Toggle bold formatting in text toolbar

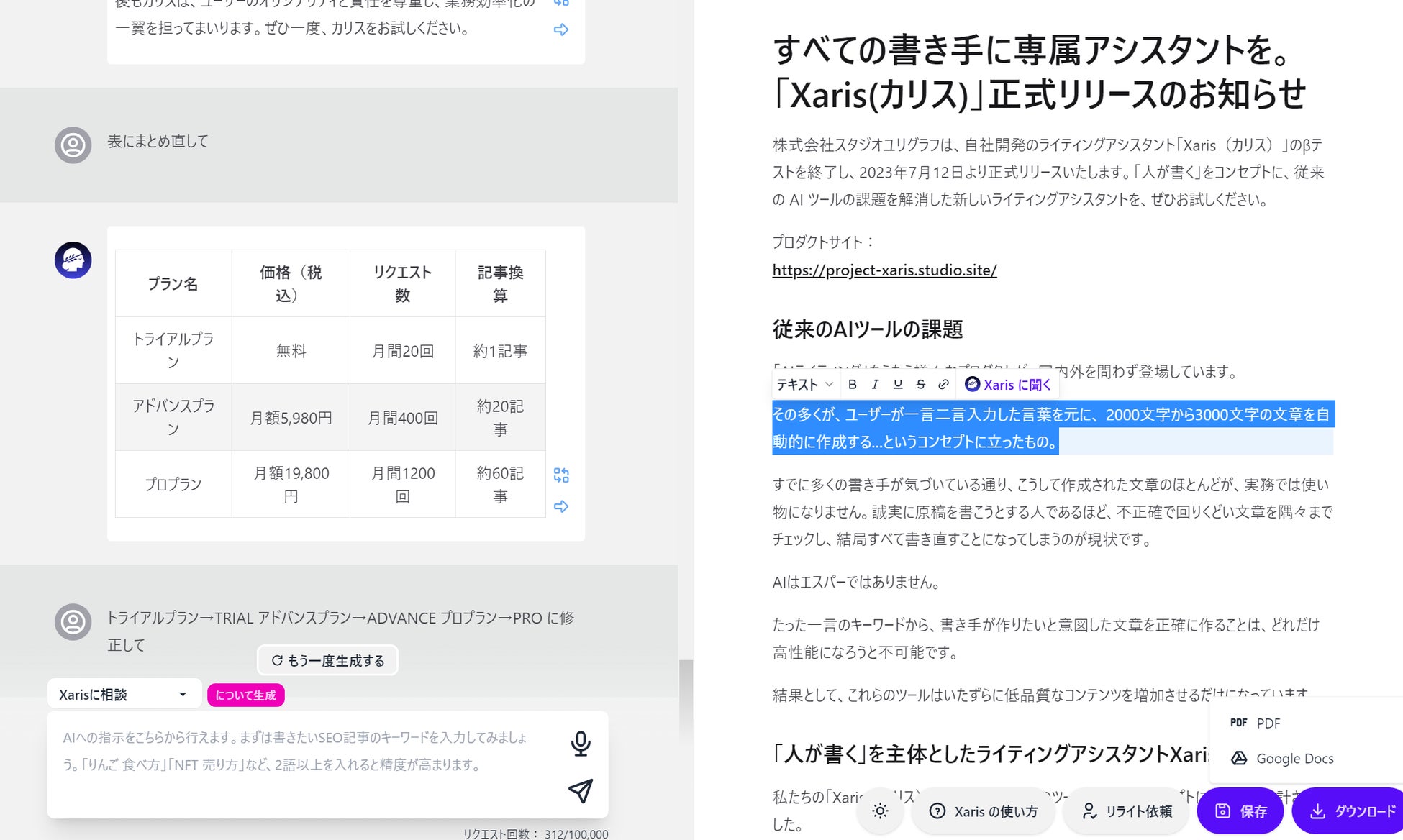click(x=852, y=385)
